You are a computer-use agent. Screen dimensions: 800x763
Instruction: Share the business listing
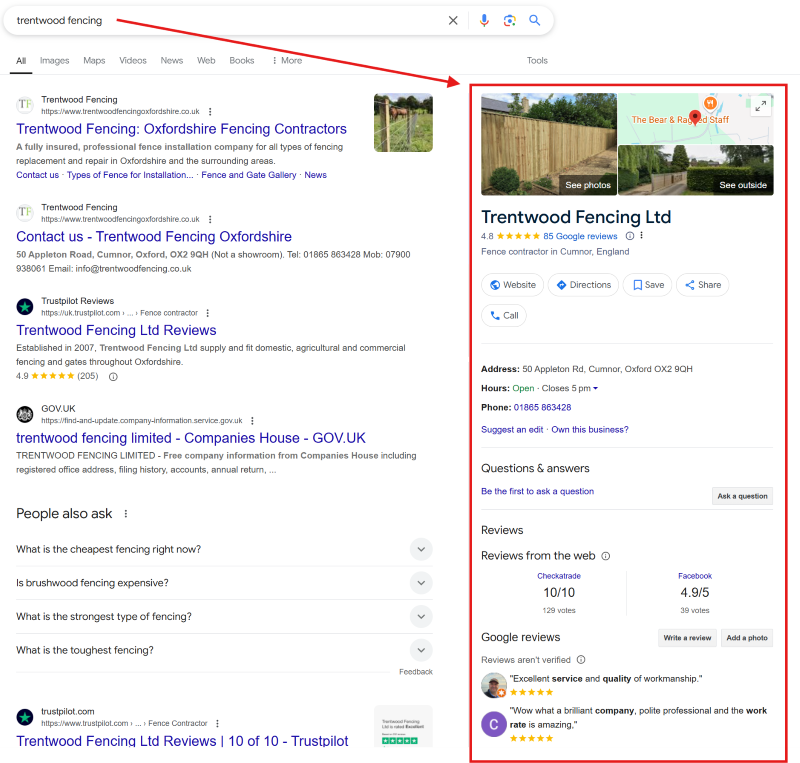[x=703, y=285]
